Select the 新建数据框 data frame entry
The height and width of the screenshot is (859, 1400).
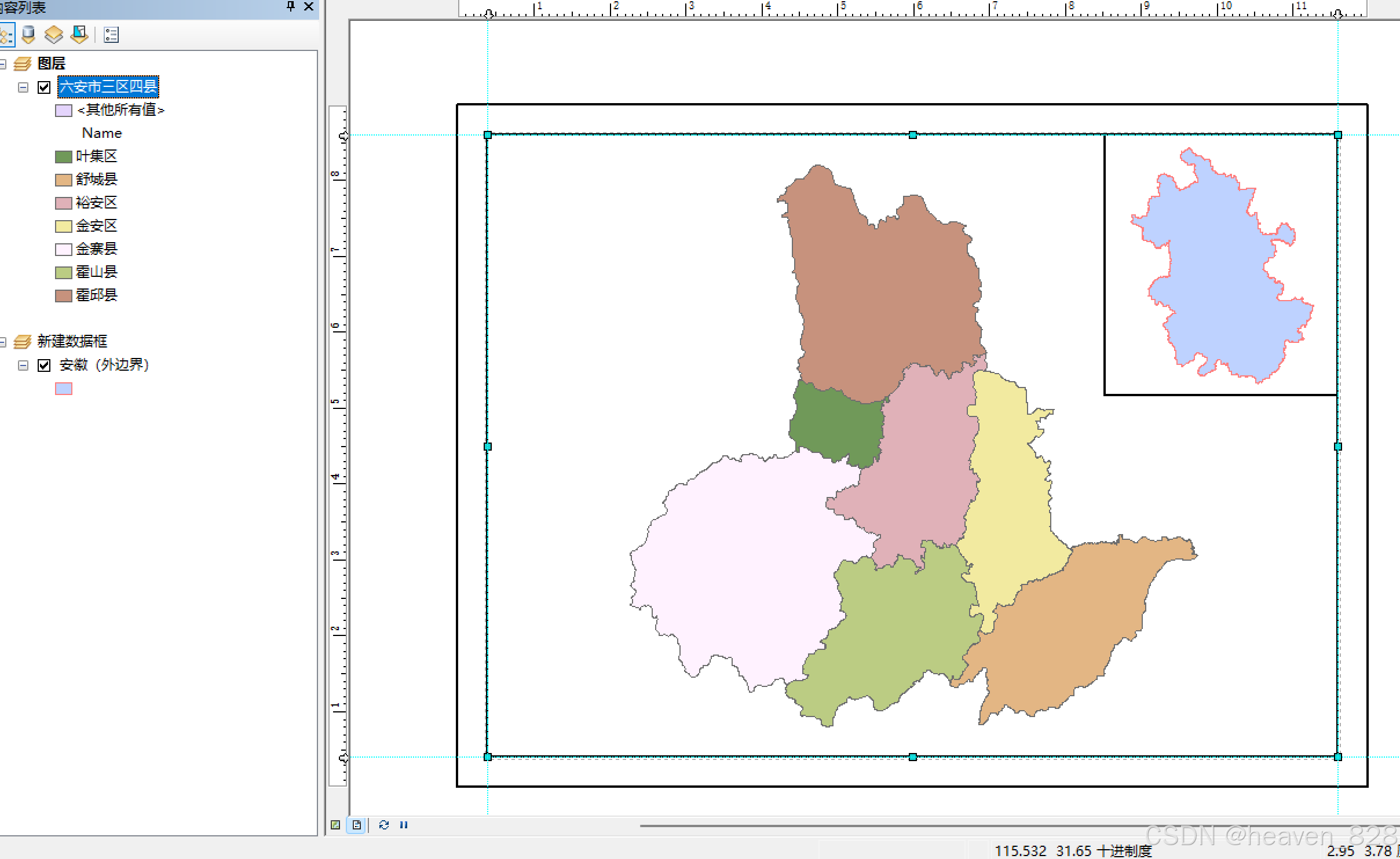click(x=72, y=342)
